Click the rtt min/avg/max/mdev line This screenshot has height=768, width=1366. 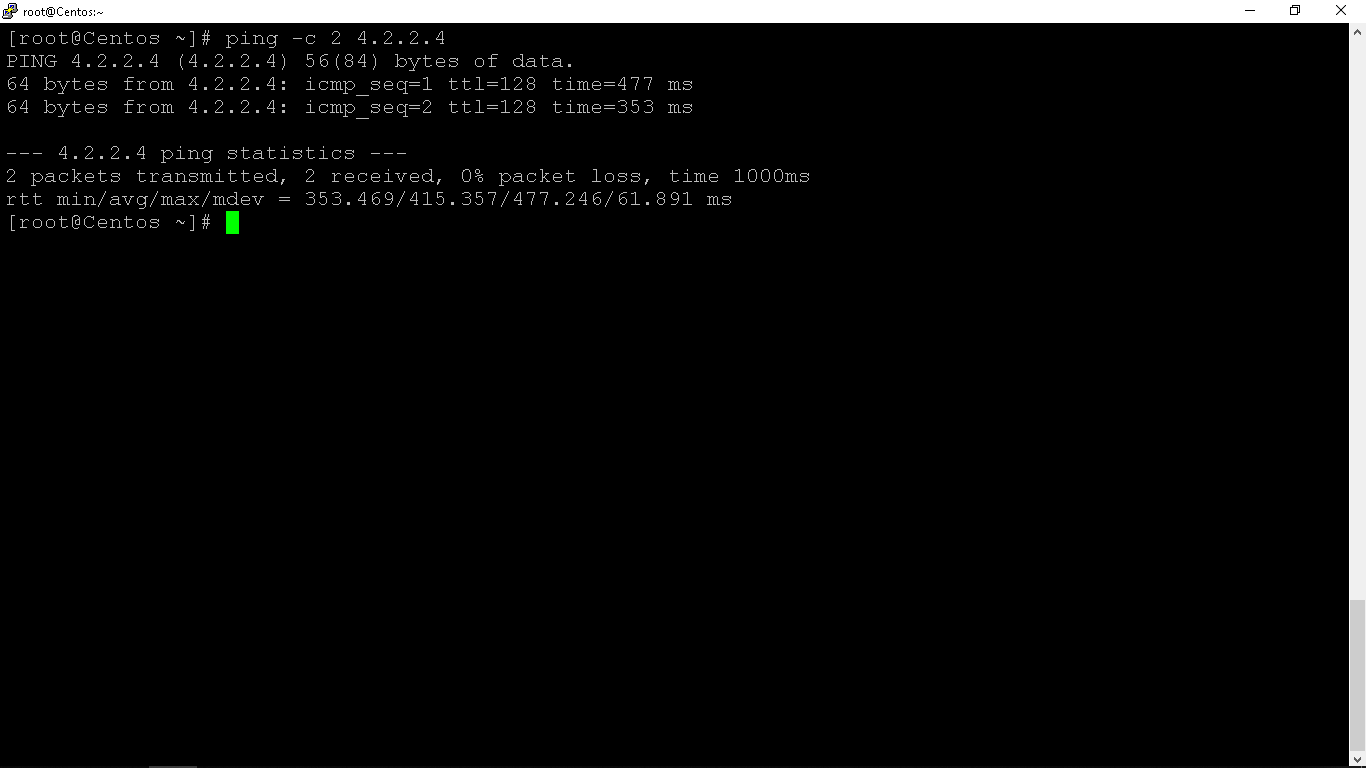click(369, 199)
